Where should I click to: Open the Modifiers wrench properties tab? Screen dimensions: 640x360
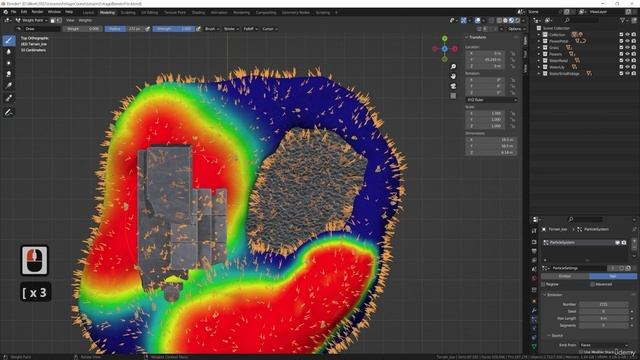534,310
